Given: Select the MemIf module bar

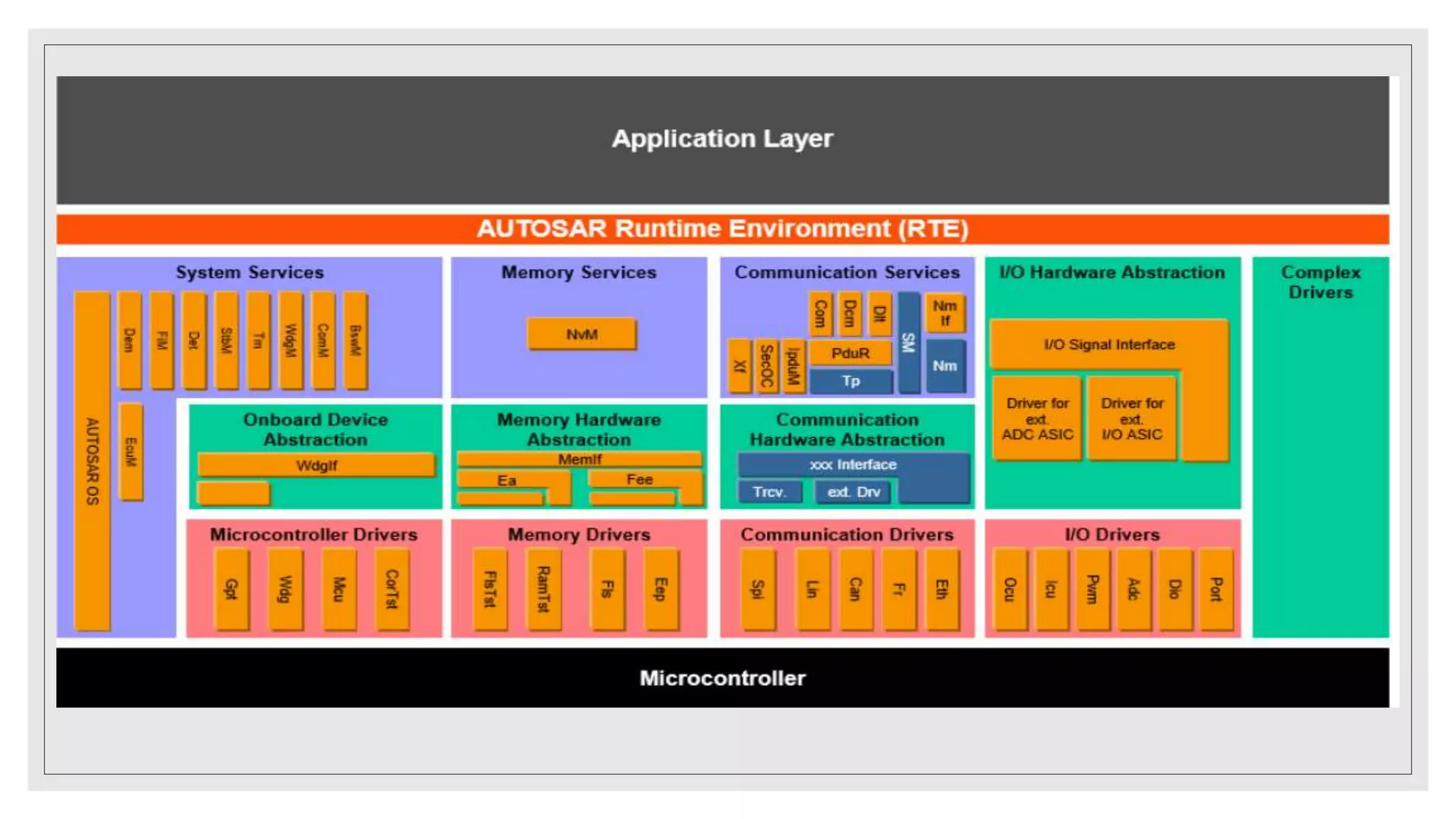Looking at the screenshot, I should pos(579,459).
